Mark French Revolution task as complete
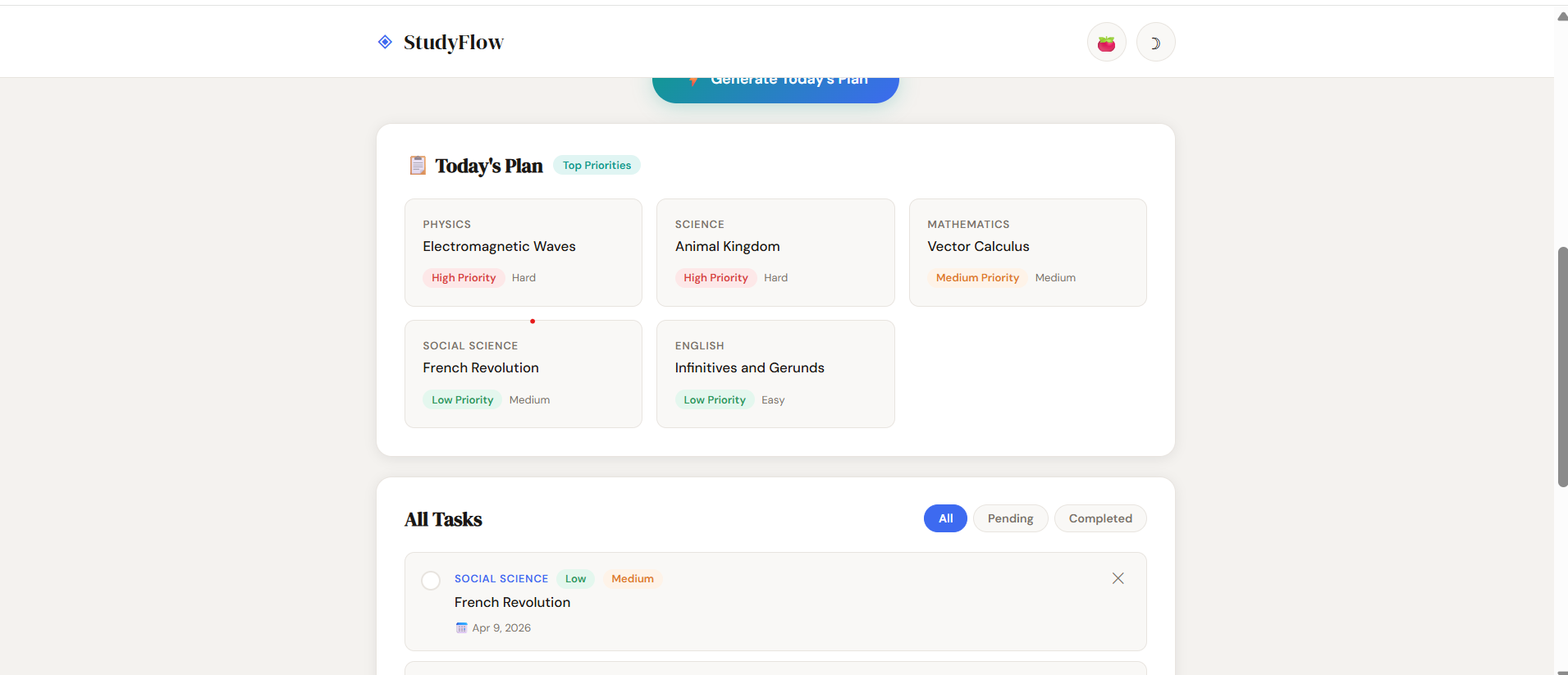Screen dimensions: 1568x675 coord(431,581)
